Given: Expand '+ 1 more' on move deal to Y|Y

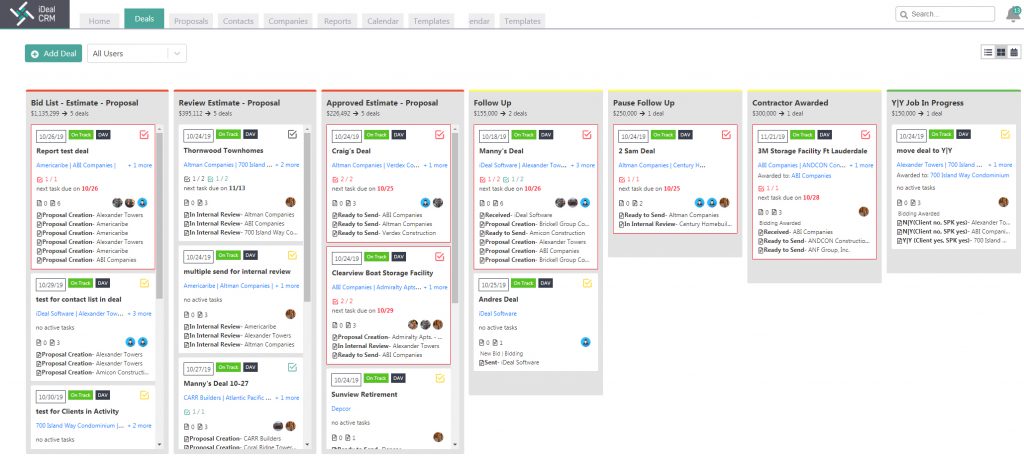Looking at the screenshot, I should pos(1000,165).
